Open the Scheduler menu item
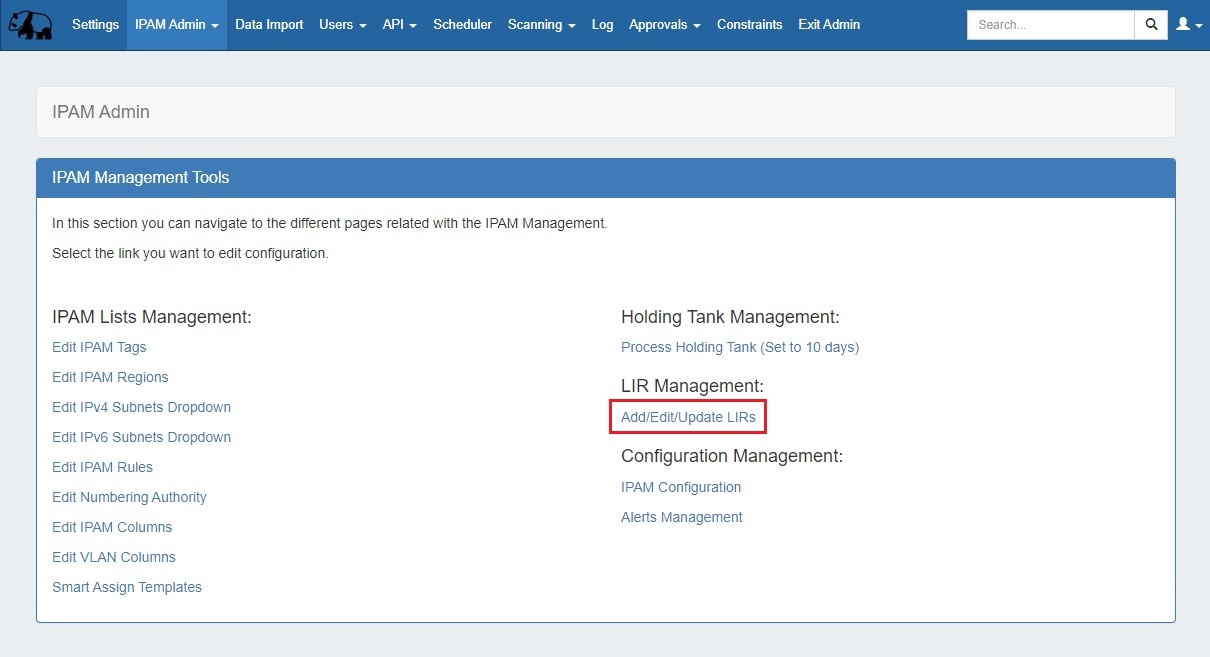The image size is (1210, 657). point(462,25)
